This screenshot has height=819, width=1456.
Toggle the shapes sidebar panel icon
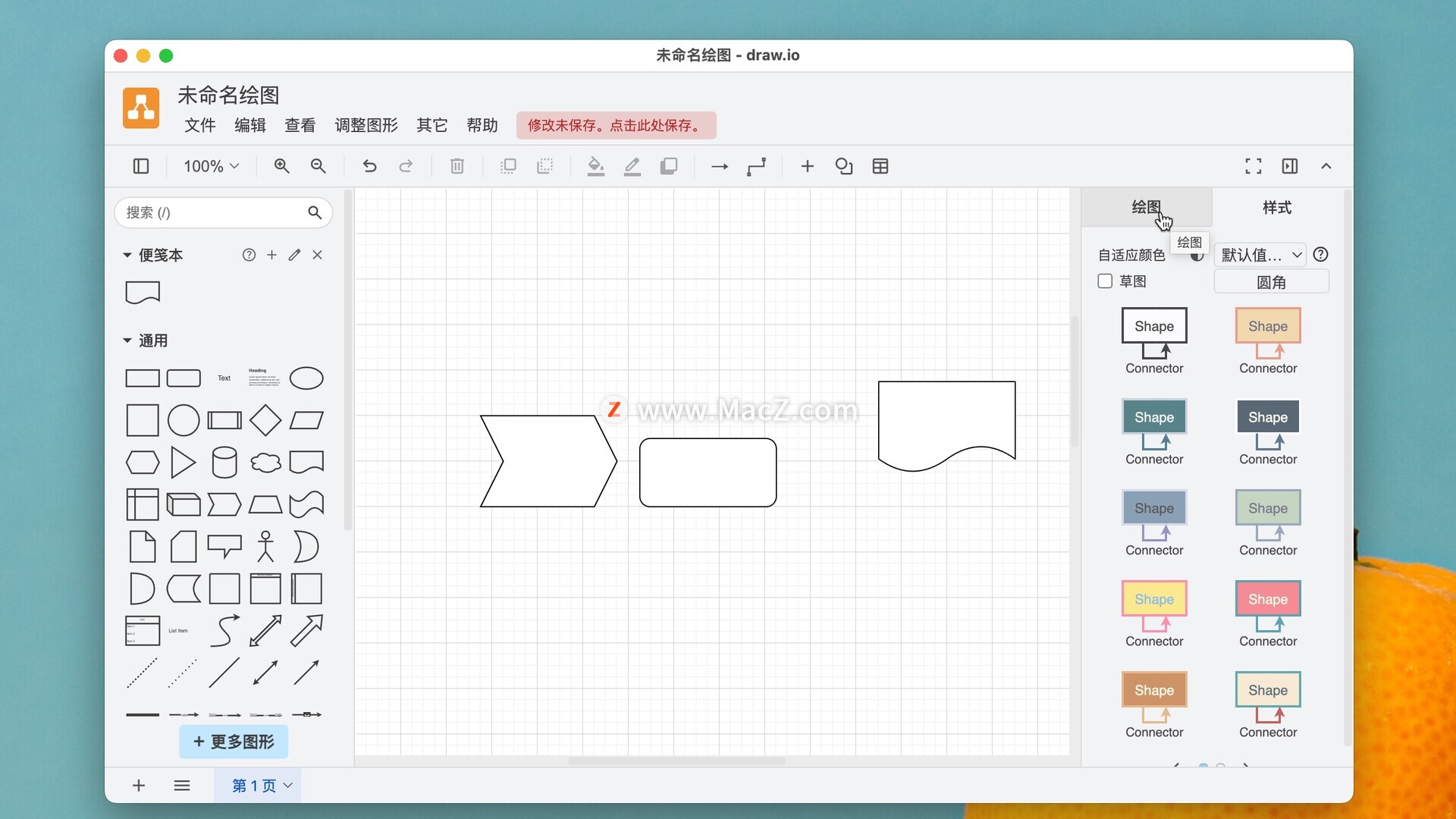point(141,166)
